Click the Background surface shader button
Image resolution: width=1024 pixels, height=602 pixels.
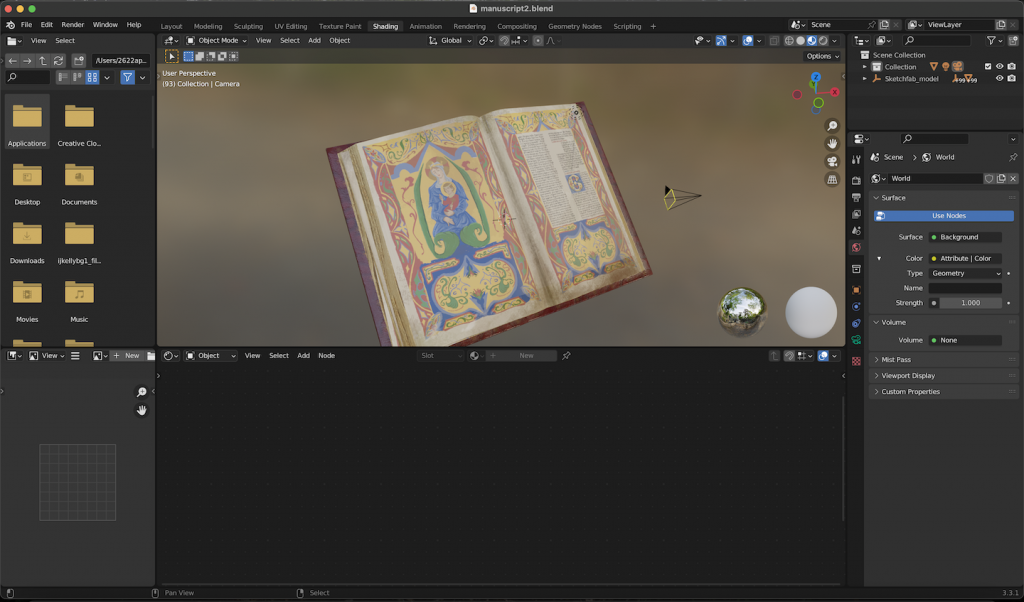pyautogui.click(x=965, y=238)
